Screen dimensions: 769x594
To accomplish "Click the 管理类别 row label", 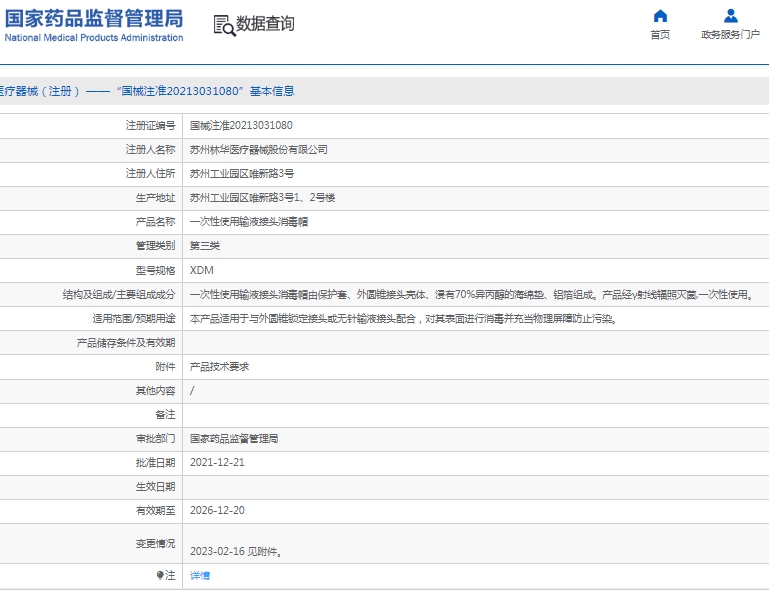I will click(155, 246).
